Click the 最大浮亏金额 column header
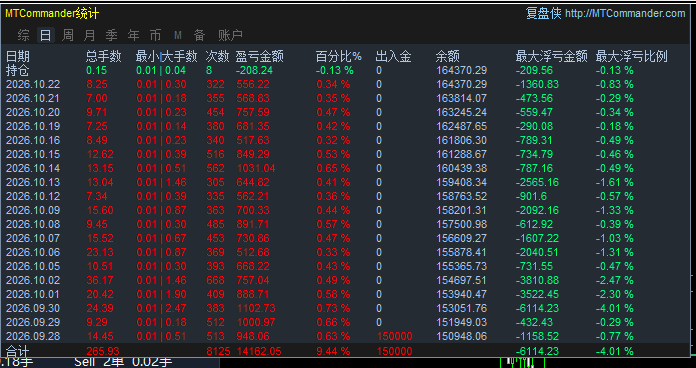The width and height of the screenshot is (696, 368). coord(552,56)
